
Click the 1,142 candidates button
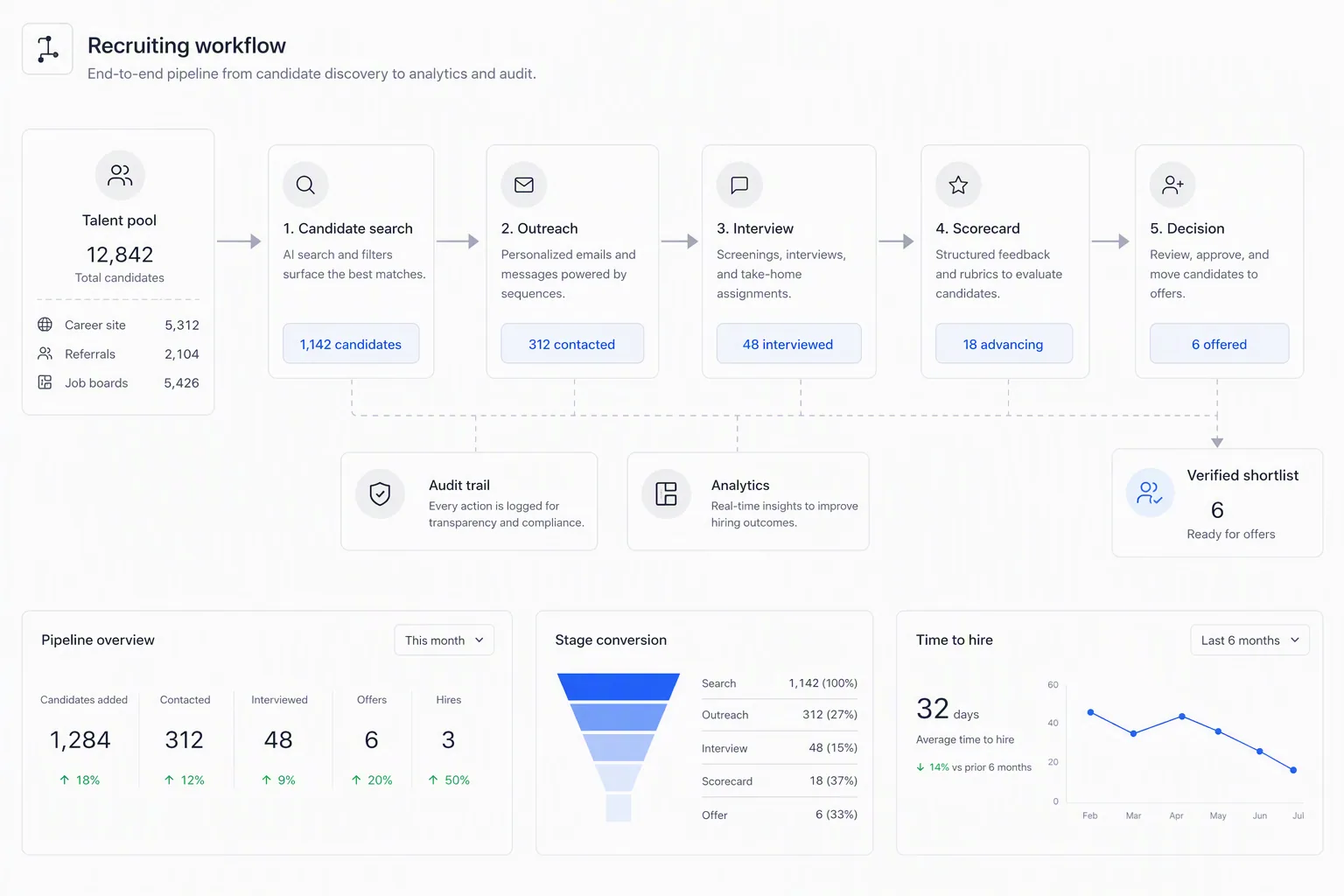click(351, 344)
